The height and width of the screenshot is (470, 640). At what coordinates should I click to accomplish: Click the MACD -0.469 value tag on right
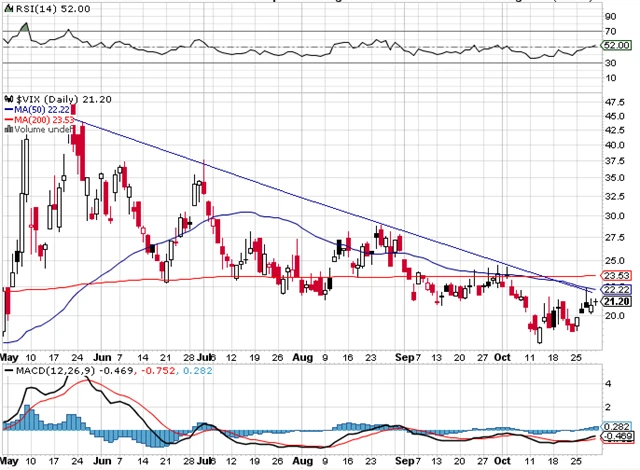pos(614,437)
